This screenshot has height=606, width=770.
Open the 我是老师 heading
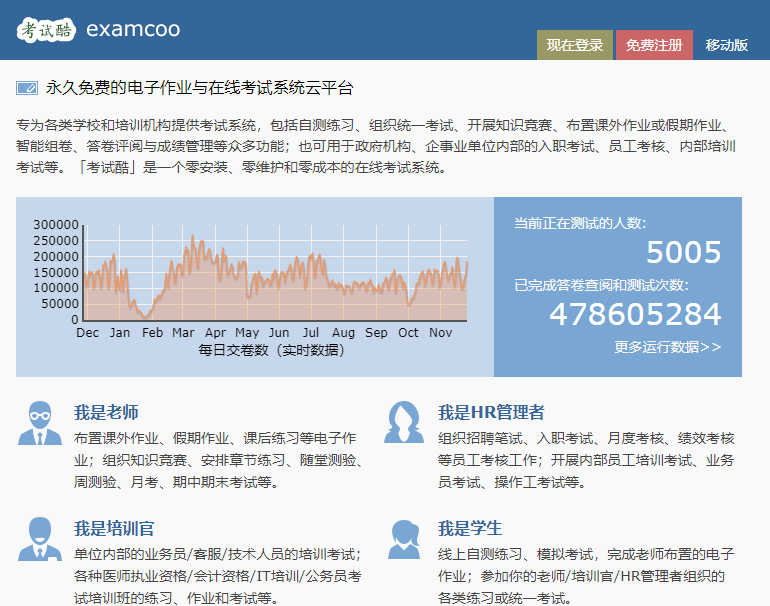[106, 412]
